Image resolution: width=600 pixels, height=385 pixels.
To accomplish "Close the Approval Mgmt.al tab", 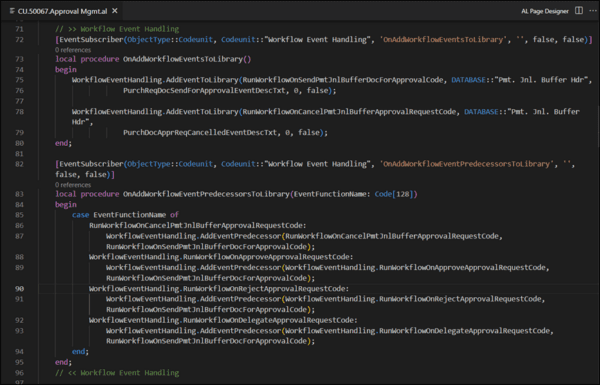I will click(114, 11).
